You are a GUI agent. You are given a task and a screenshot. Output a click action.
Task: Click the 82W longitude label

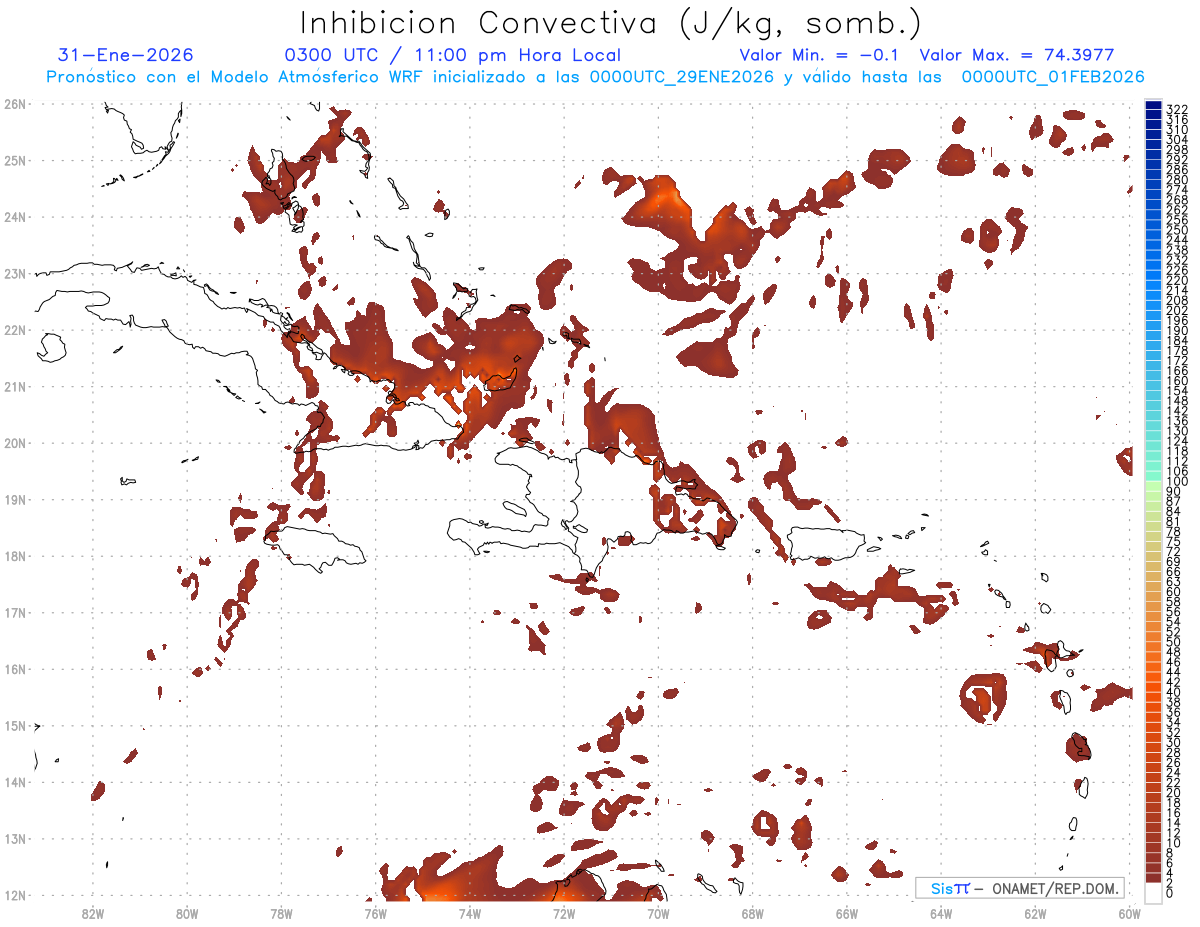[92, 913]
